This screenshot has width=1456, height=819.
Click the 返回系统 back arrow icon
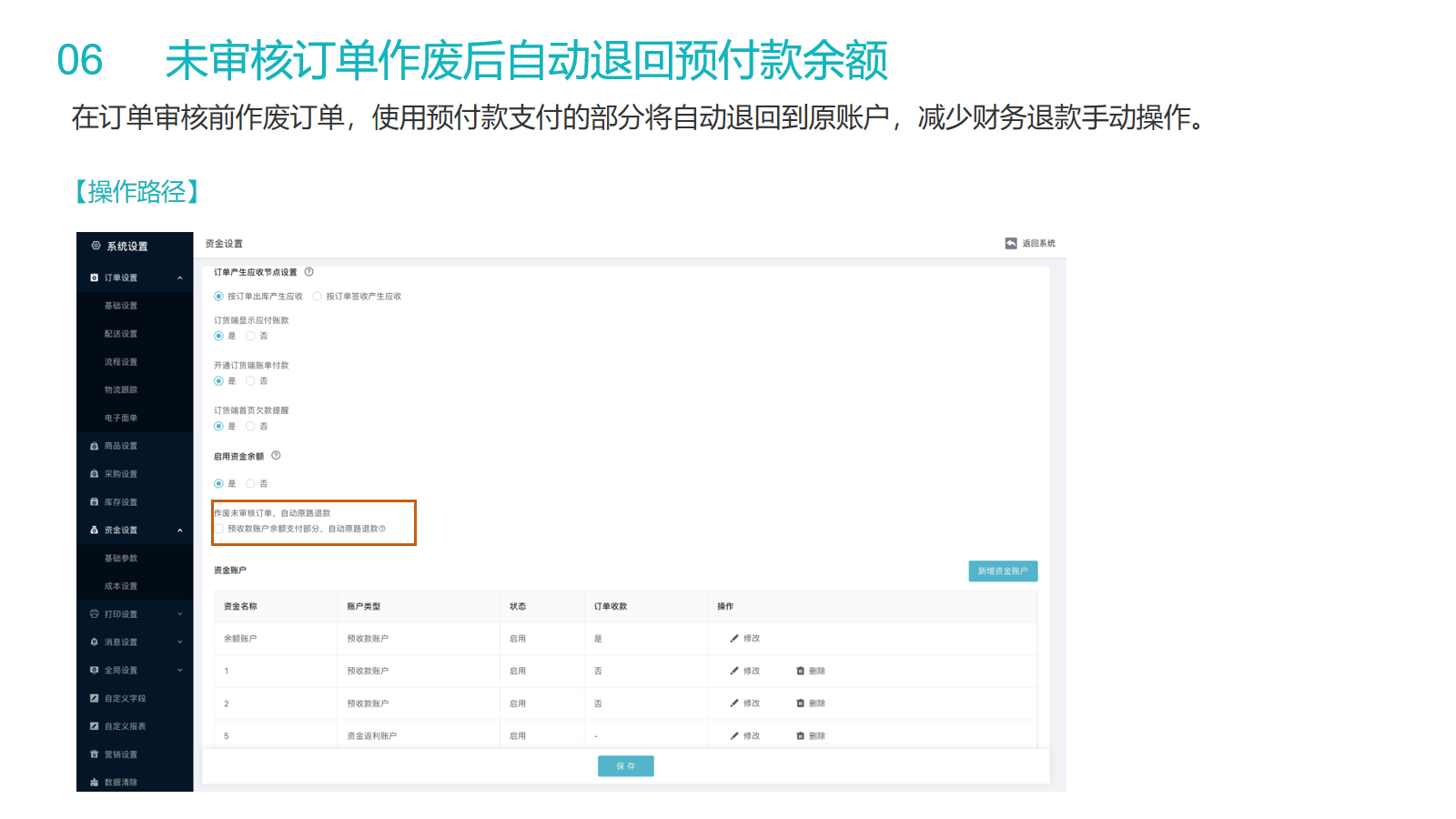(x=1011, y=243)
